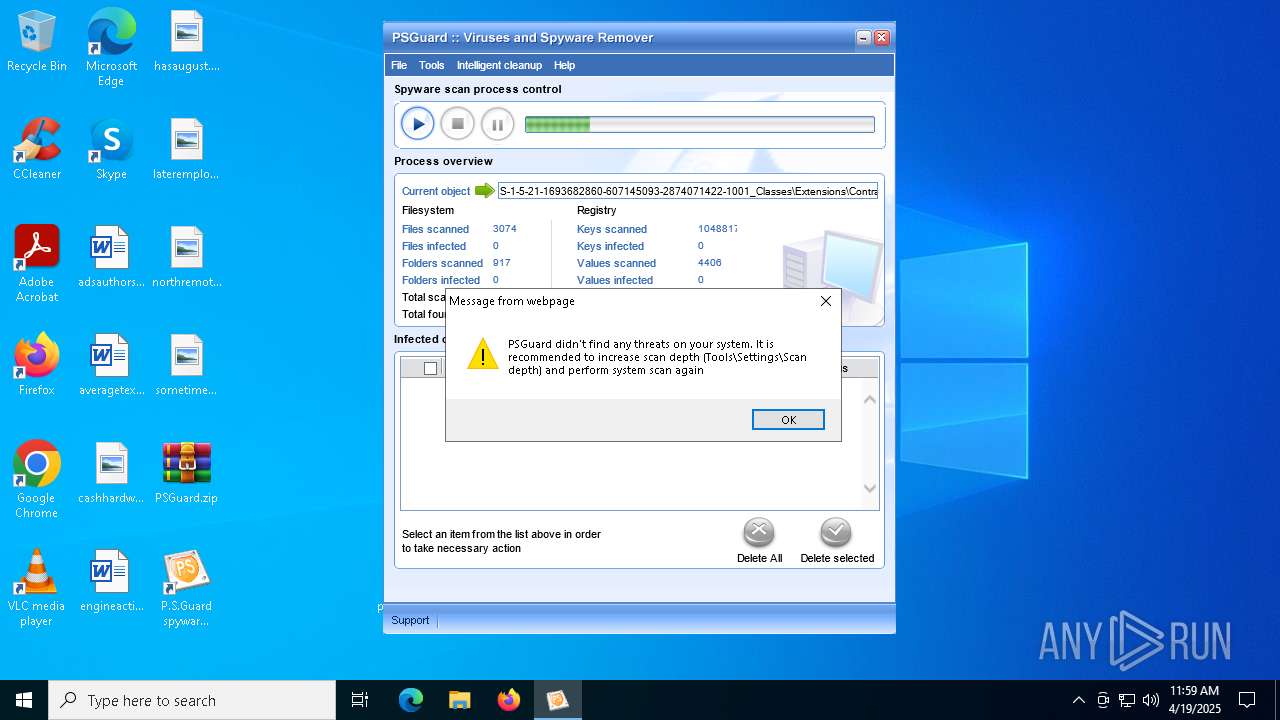
Task: Open the Support link in status bar
Action: (410, 620)
